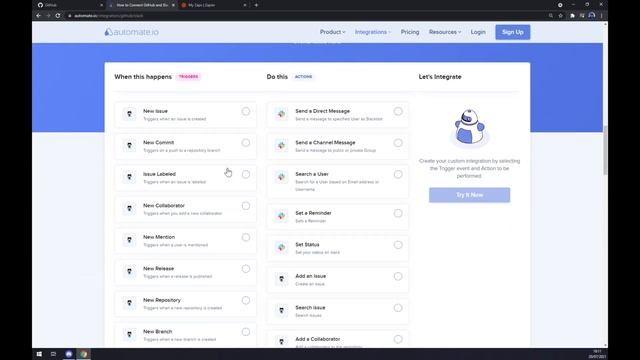Image resolution: width=640 pixels, height=360 pixels.
Task: Select the Search Issue action radio
Action: [398, 308]
